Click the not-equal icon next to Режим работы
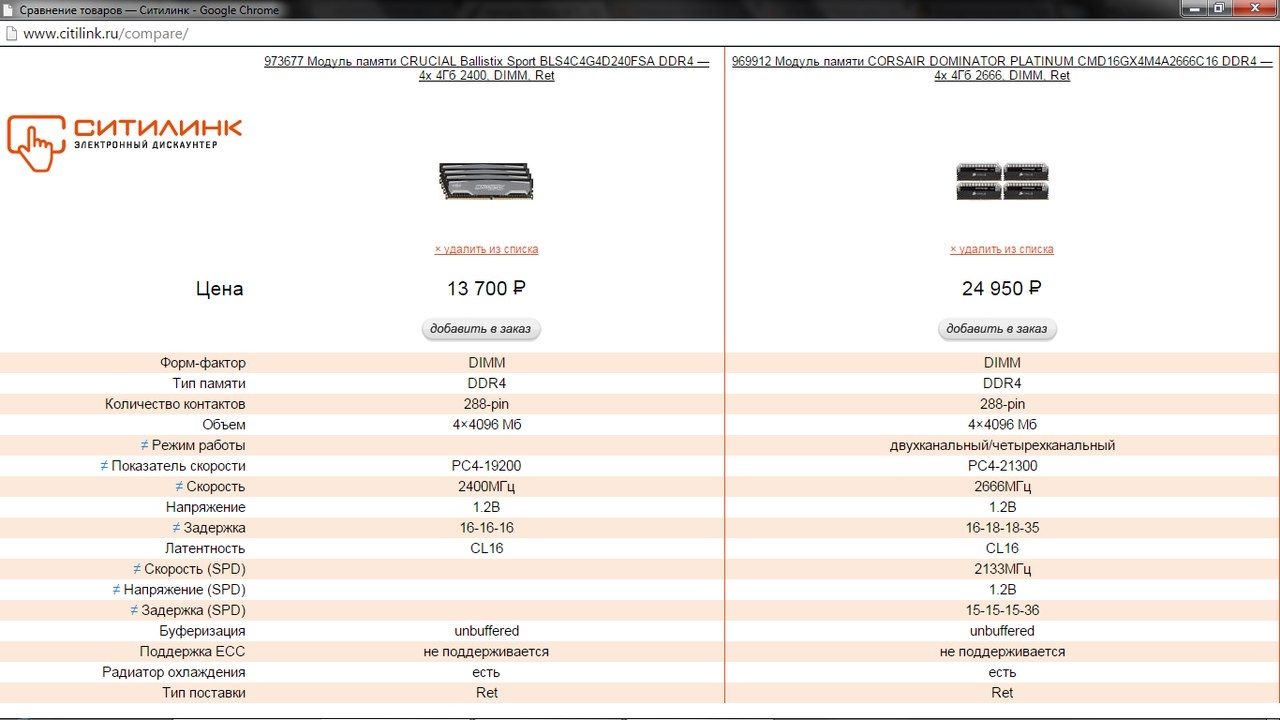The width and height of the screenshot is (1280, 720). coord(144,445)
